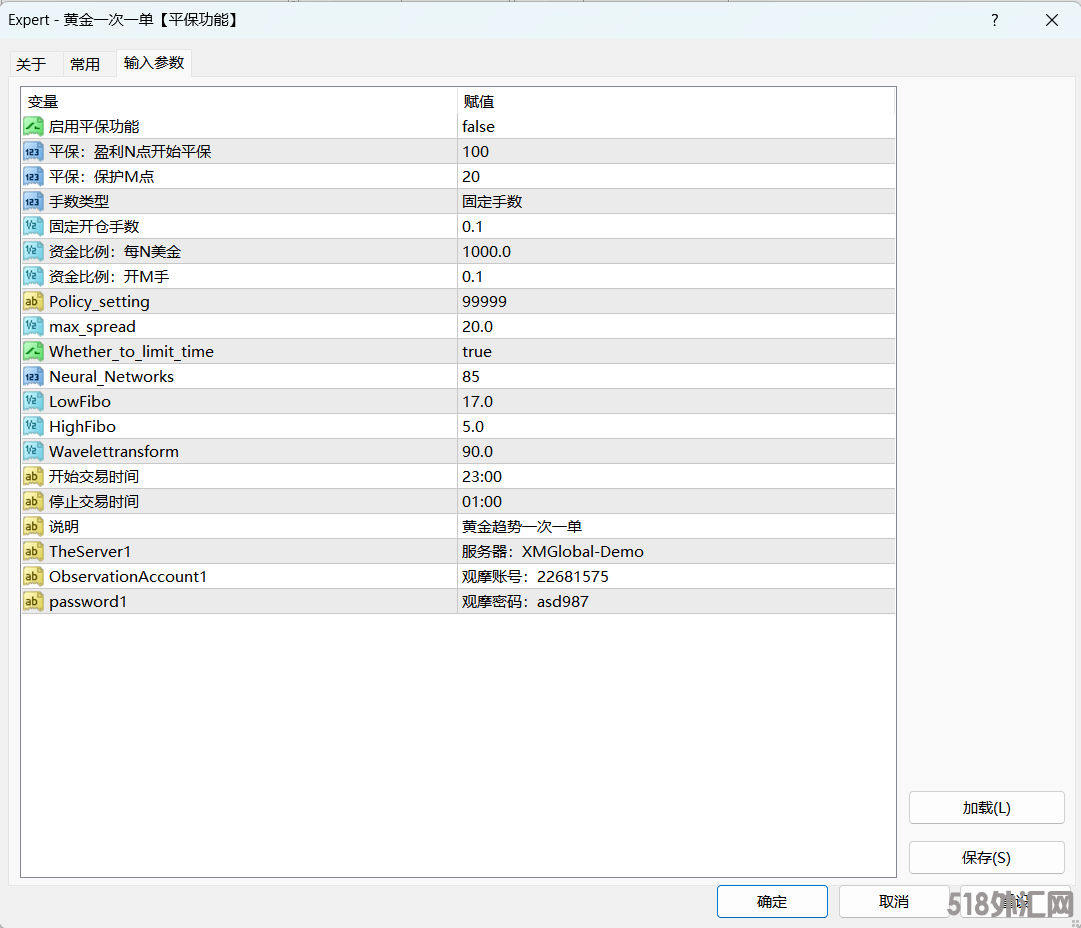
Task: Click the icon beside TheServer1
Action: click(x=33, y=552)
